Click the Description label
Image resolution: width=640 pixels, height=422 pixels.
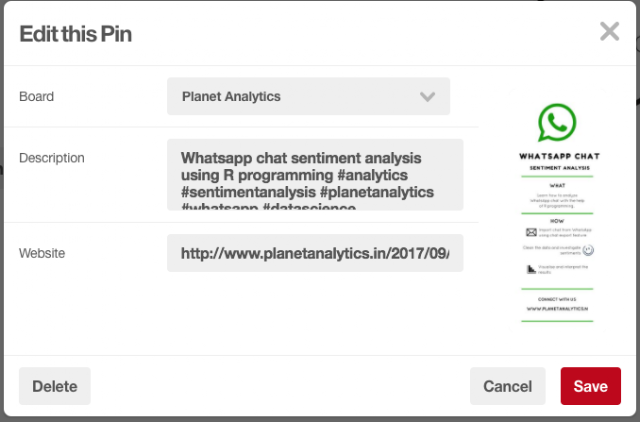coord(52,158)
